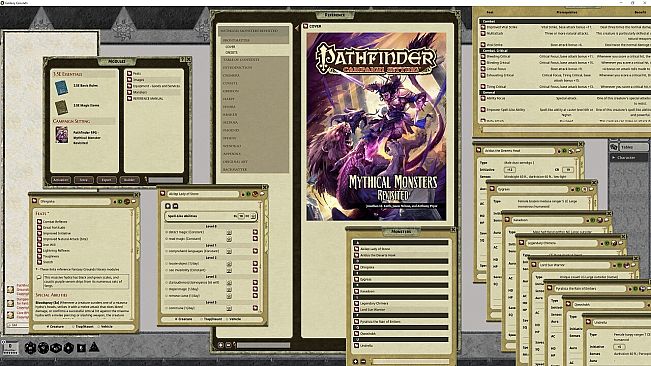Image resolution: width=651 pixels, height=366 pixels.
Task: Click the add plus icon in Monsters window
Action: pyautogui.click(x=355, y=361)
